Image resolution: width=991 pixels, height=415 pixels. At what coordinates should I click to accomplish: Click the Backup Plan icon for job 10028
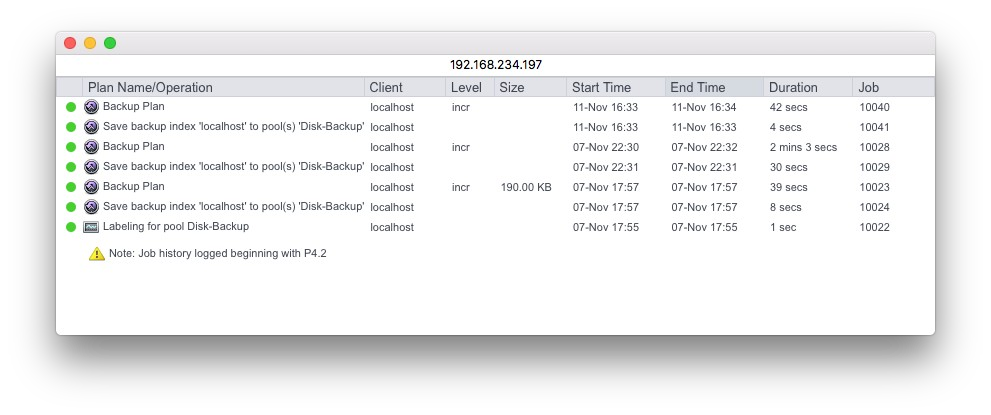(91, 147)
